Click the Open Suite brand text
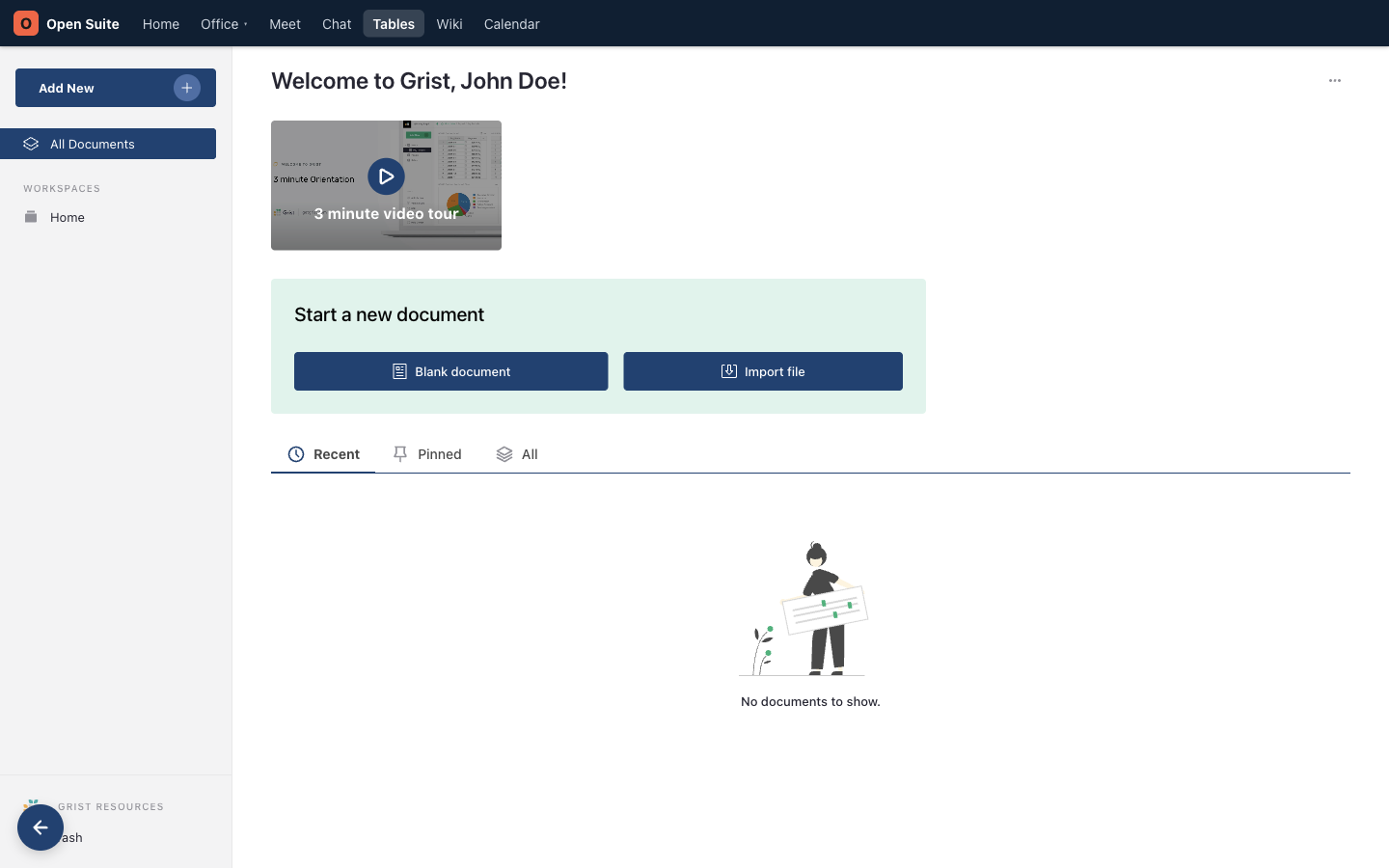 [x=83, y=24]
